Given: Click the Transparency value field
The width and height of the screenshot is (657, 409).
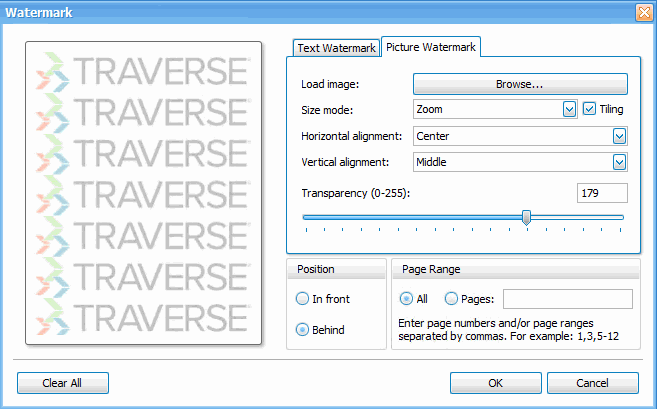Looking at the screenshot, I should (x=602, y=193).
